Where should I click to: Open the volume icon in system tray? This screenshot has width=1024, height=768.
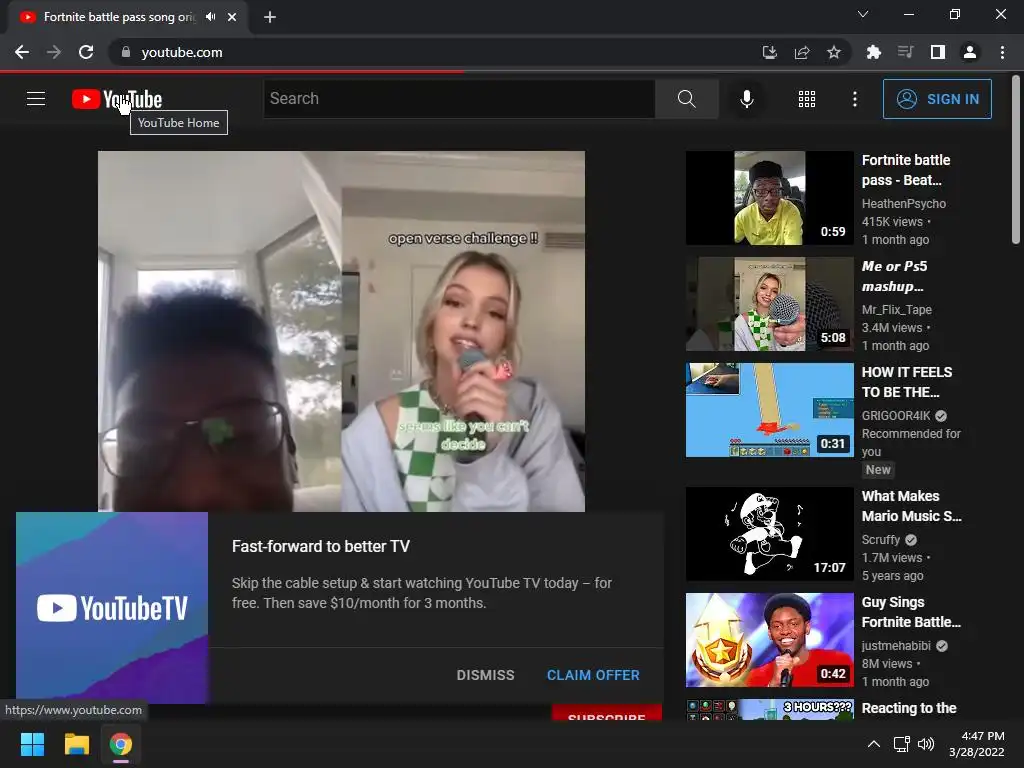point(926,744)
